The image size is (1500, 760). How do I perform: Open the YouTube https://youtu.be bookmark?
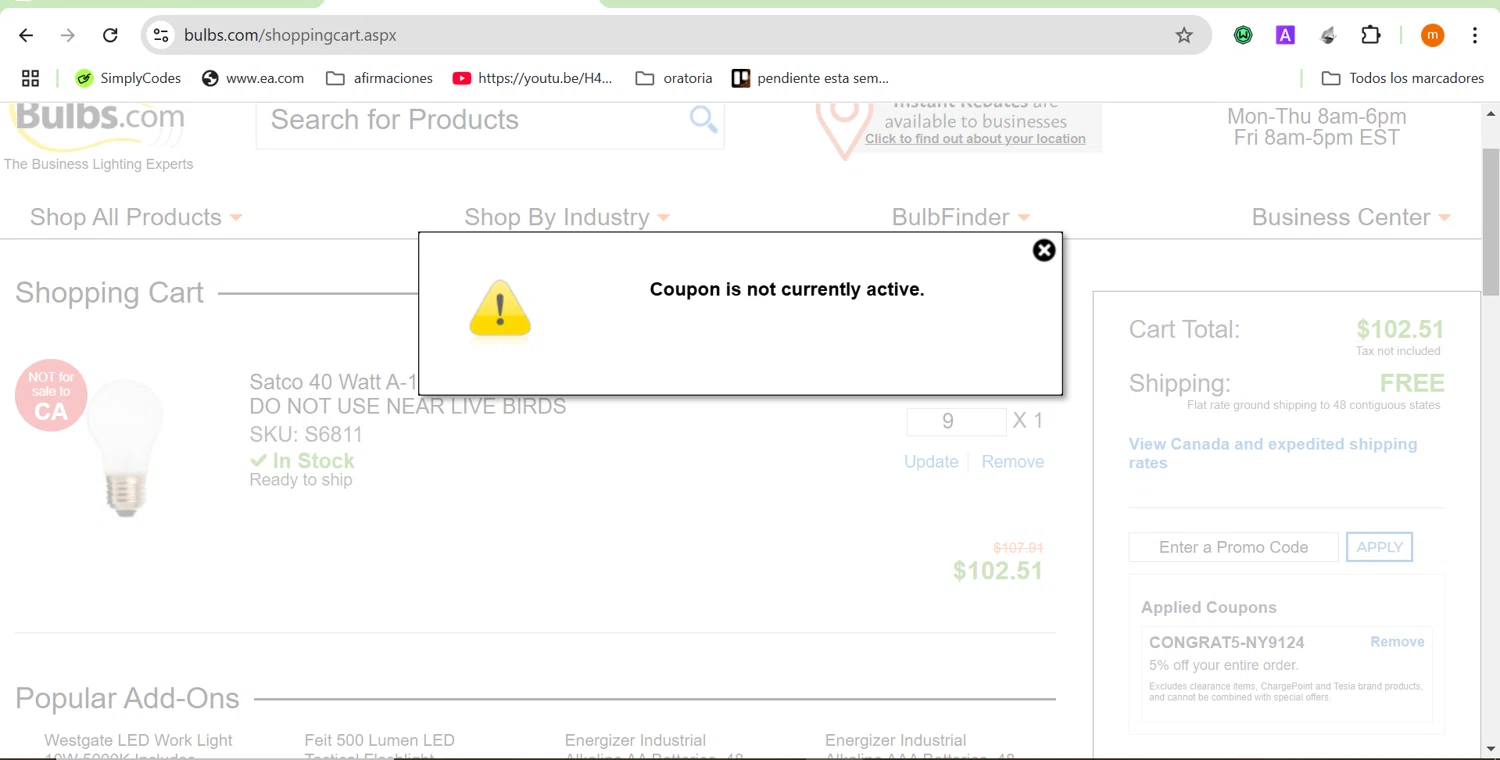[x=532, y=78]
